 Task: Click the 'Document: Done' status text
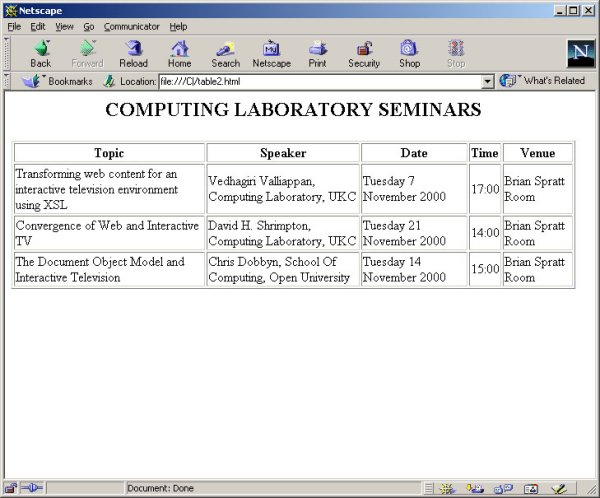[x=160, y=488]
